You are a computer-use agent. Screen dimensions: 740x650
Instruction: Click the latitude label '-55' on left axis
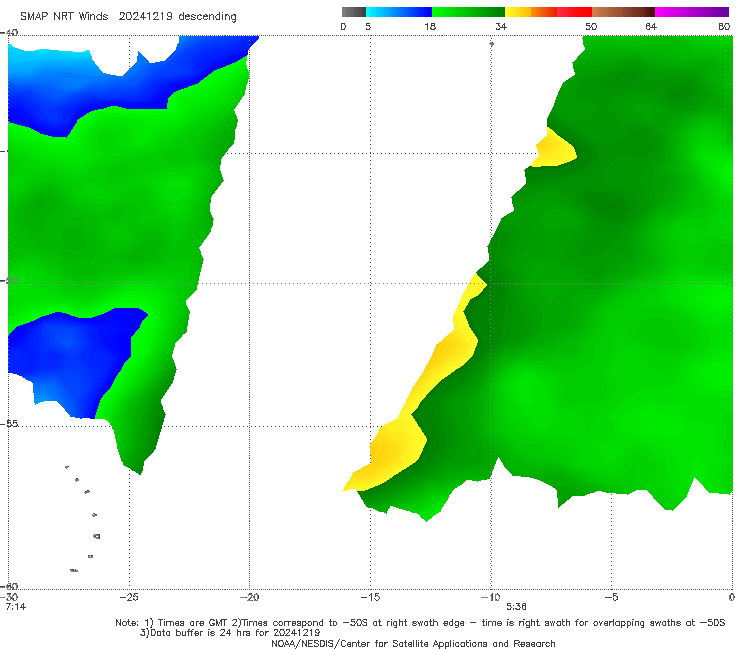9,424
